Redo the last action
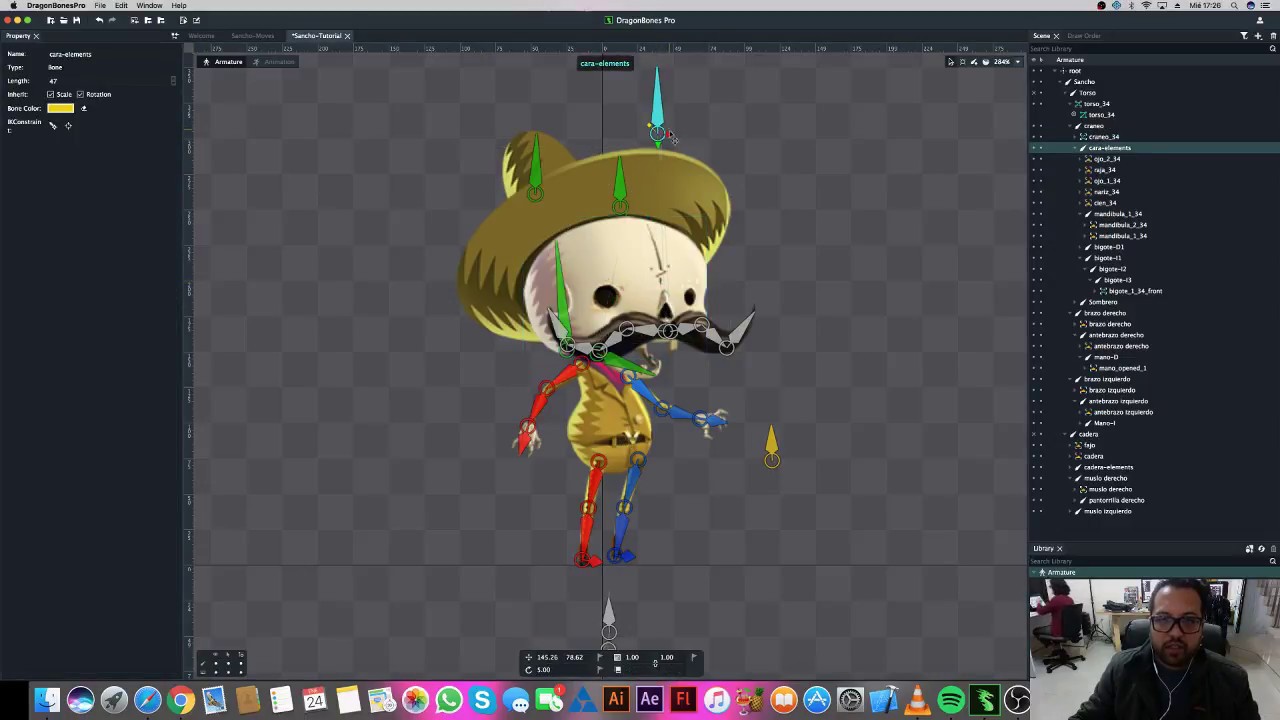 pos(112,20)
